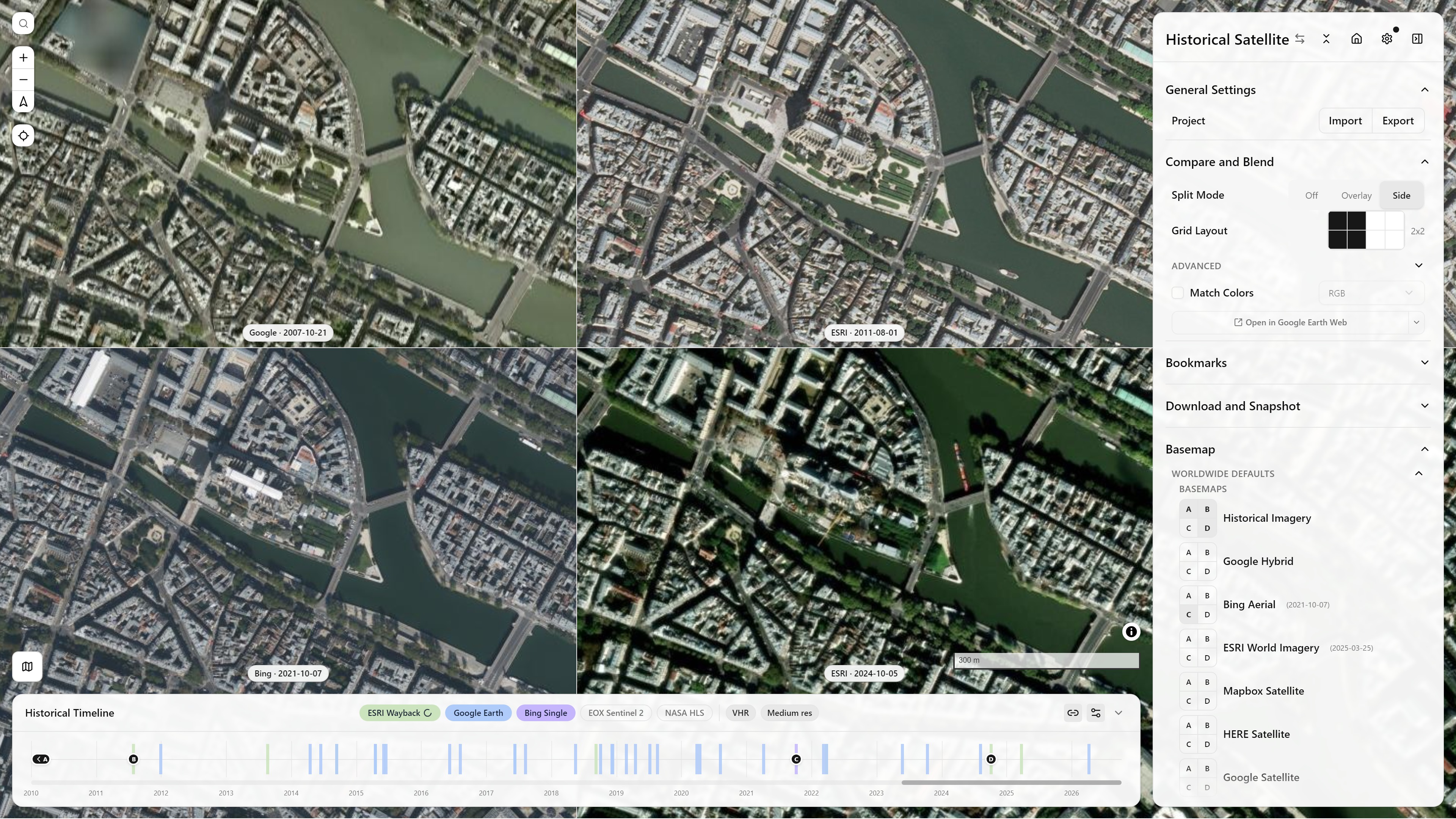The image size is (1456, 819).
Task: Assign Historical Imagery to pane A
Action: (1189, 509)
